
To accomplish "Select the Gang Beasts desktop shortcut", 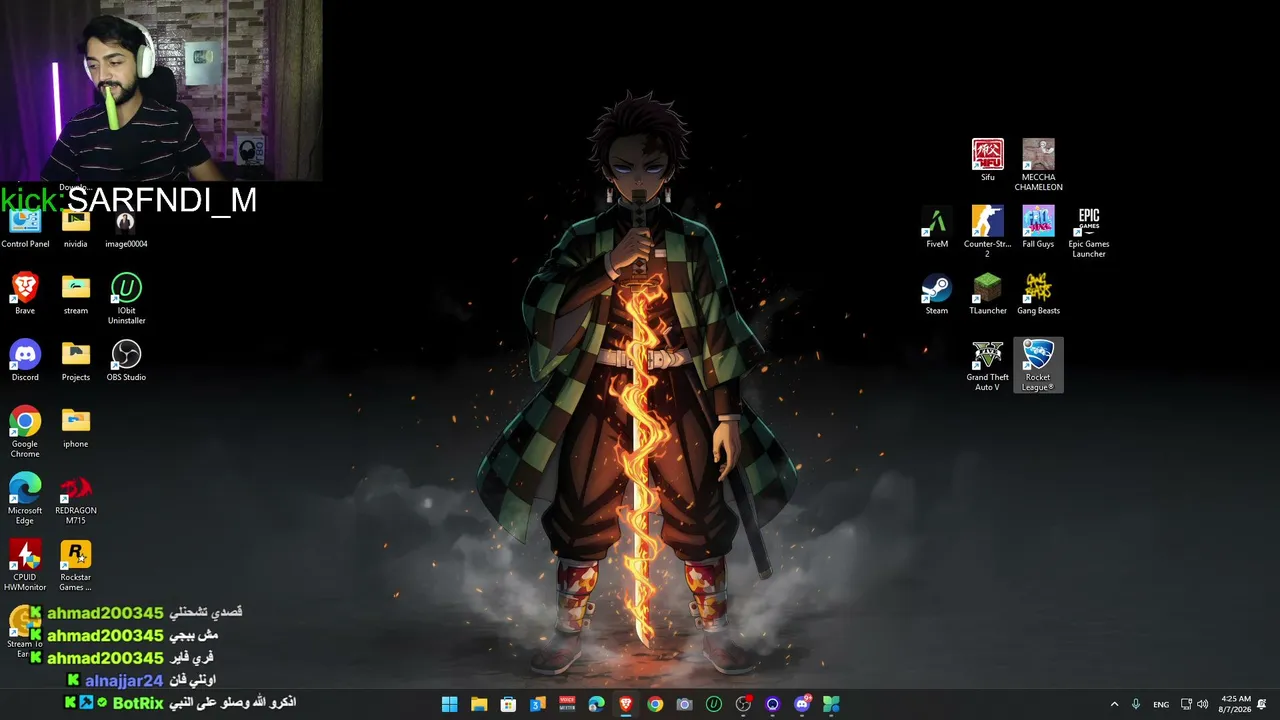I will coord(1038,294).
